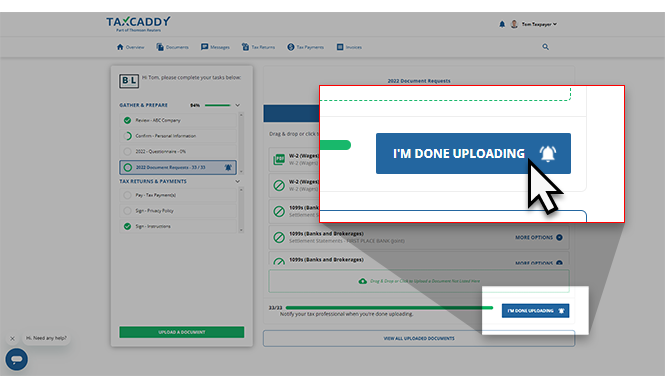Collapse the Tax Returns & Payments section

238,181
